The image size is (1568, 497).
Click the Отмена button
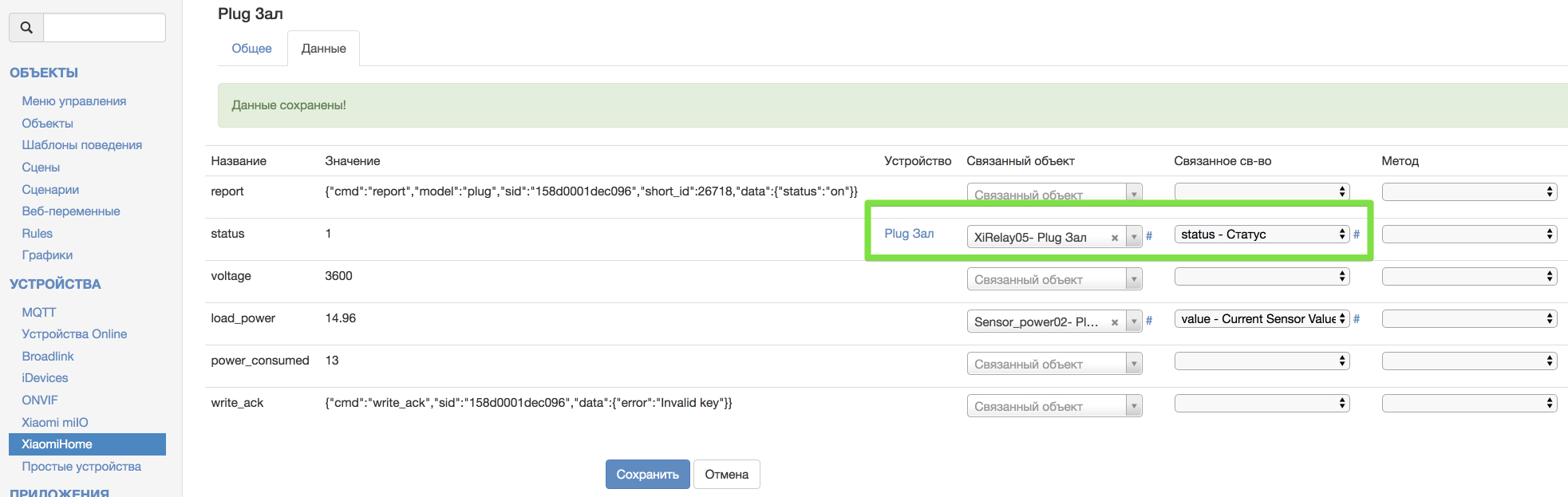tap(726, 475)
